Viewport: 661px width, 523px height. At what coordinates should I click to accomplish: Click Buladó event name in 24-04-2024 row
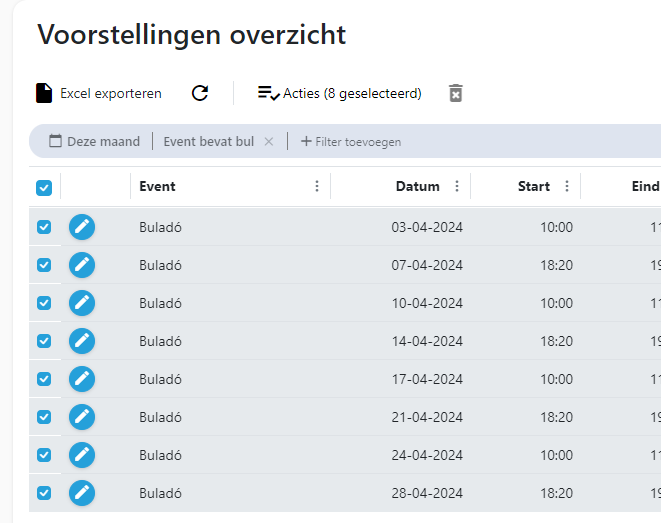(x=160, y=455)
